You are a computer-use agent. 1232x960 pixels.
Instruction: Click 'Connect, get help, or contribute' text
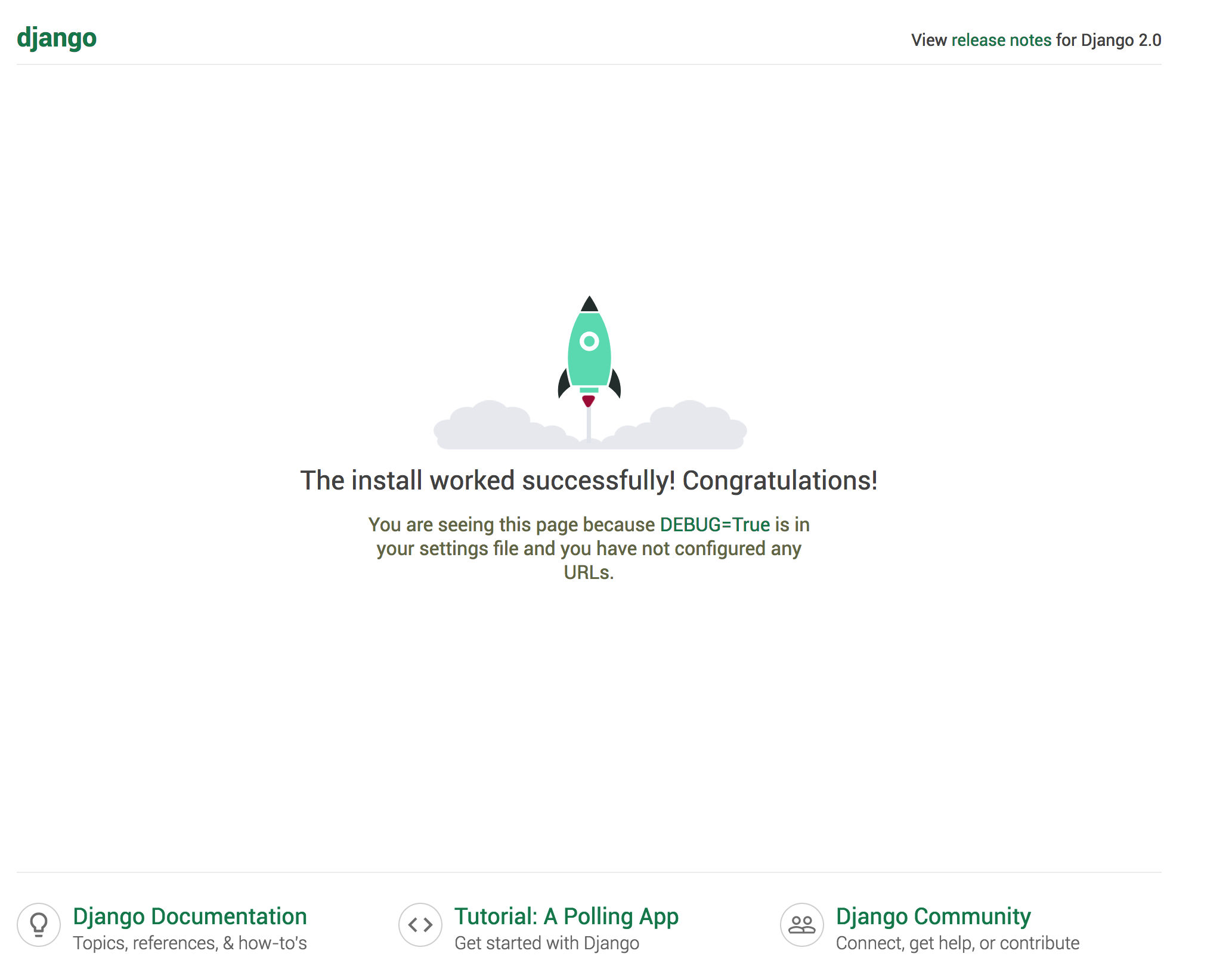tap(958, 943)
